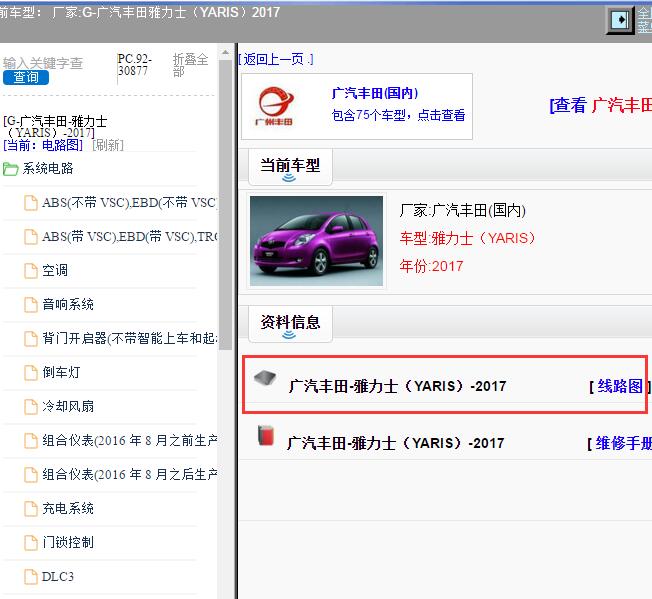Open the 空调 circuit item
Viewport: 652px width, 599px height.
(55, 271)
